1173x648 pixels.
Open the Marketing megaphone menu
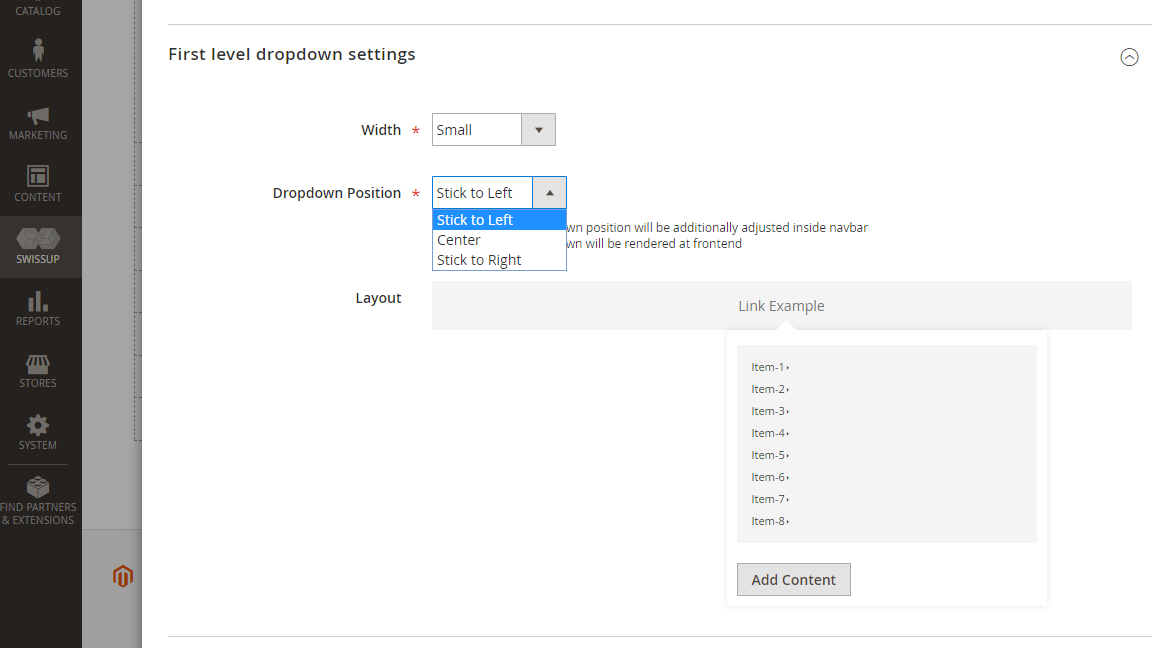[38, 122]
